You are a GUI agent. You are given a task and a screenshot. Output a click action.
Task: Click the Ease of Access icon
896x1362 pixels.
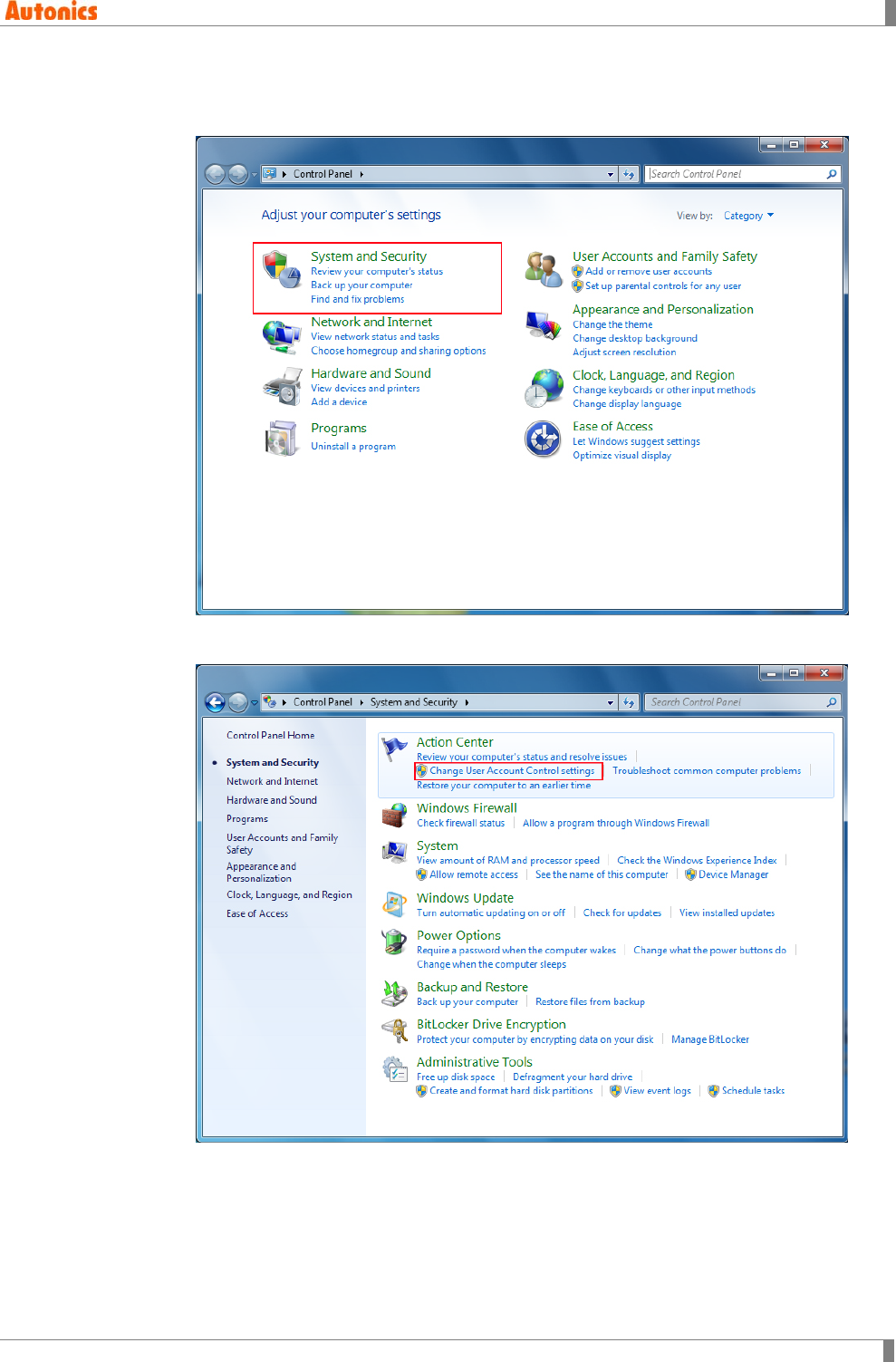[x=543, y=440]
